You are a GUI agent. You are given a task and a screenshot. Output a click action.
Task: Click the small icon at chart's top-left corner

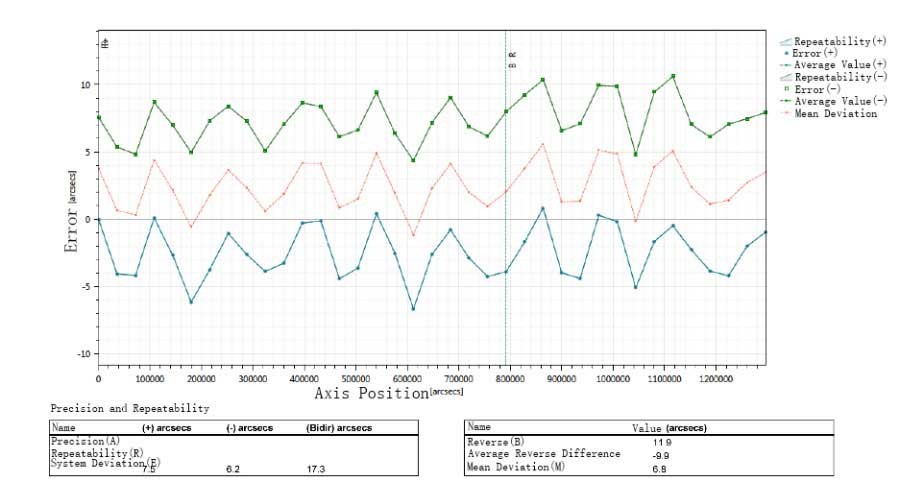(104, 43)
